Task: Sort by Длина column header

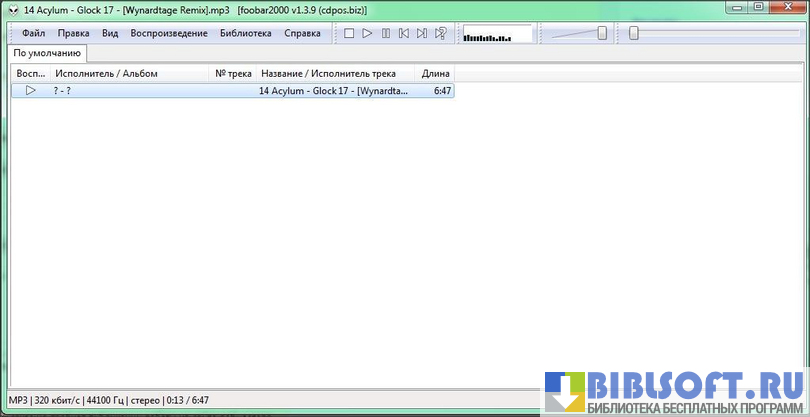Action: [x=435, y=73]
